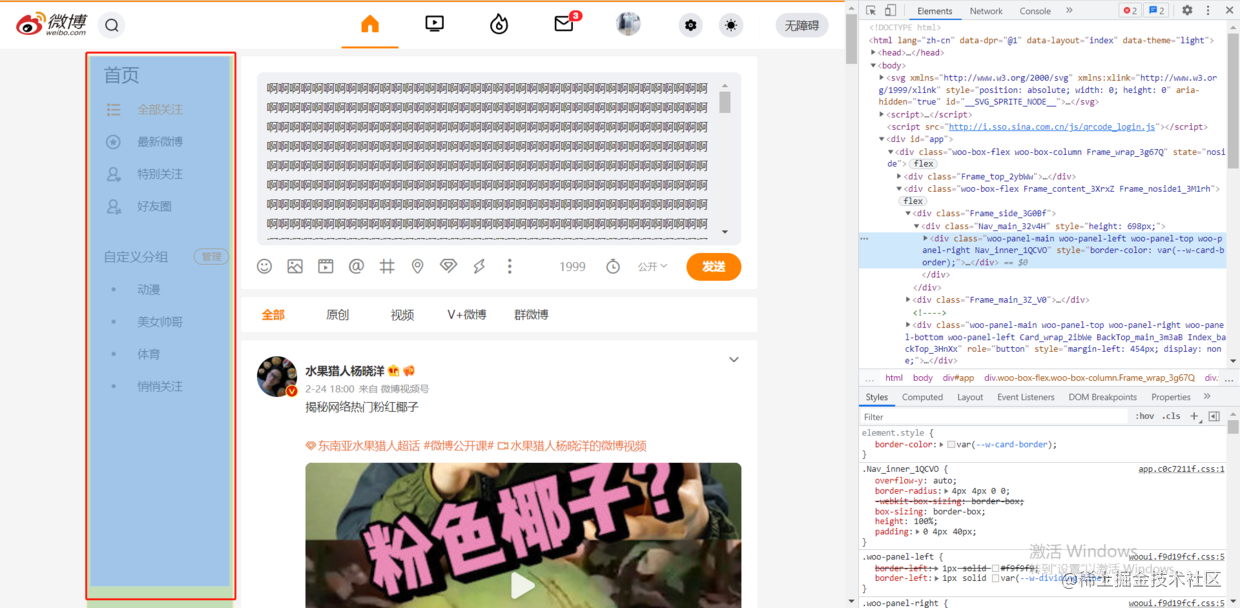The width and height of the screenshot is (1240, 608).
Task: Select the 群微博 feed tab
Action: tap(531, 314)
